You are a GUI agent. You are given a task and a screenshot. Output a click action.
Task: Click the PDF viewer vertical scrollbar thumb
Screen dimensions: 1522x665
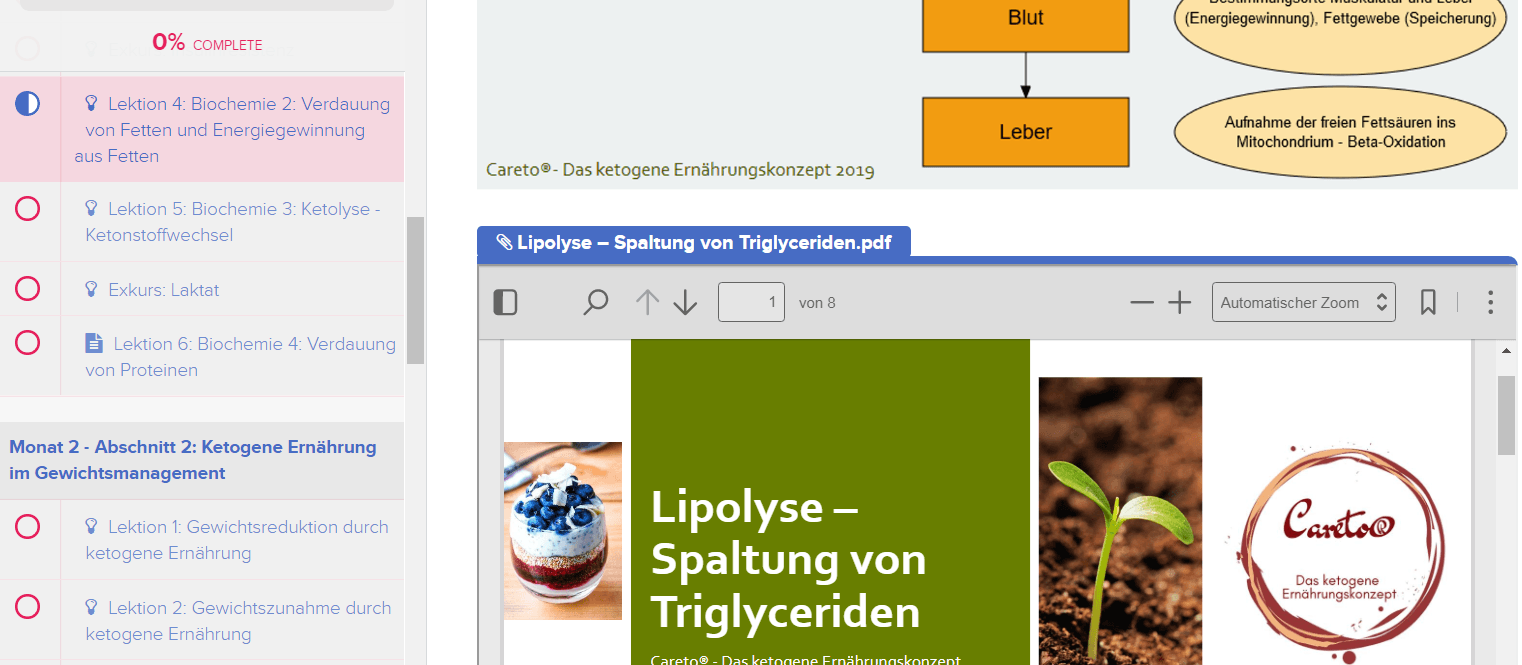click(x=1506, y=415)
